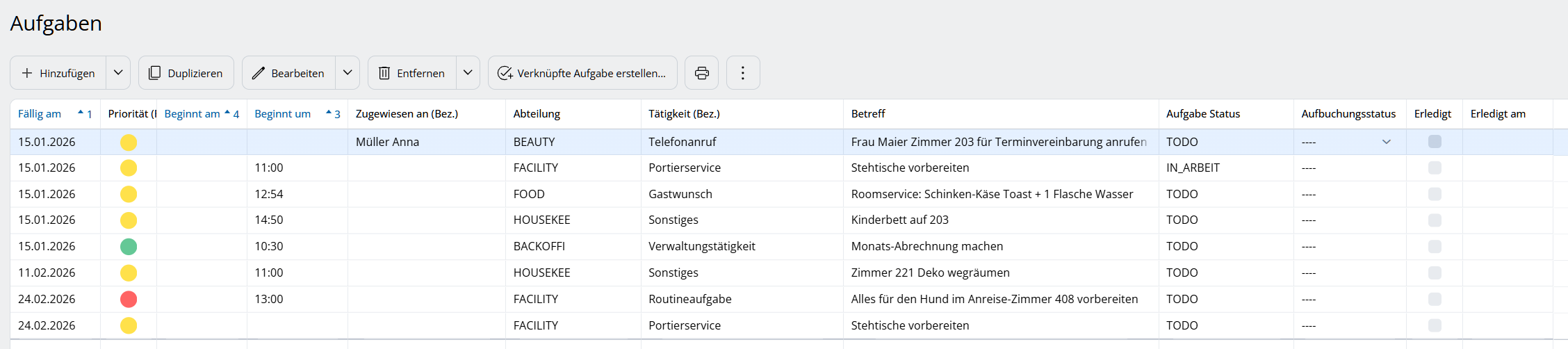The height and width of the screenshot is (349, 1568).
Task: Open the Bearbeiten dropdown arrow
Action: [348, 73]
